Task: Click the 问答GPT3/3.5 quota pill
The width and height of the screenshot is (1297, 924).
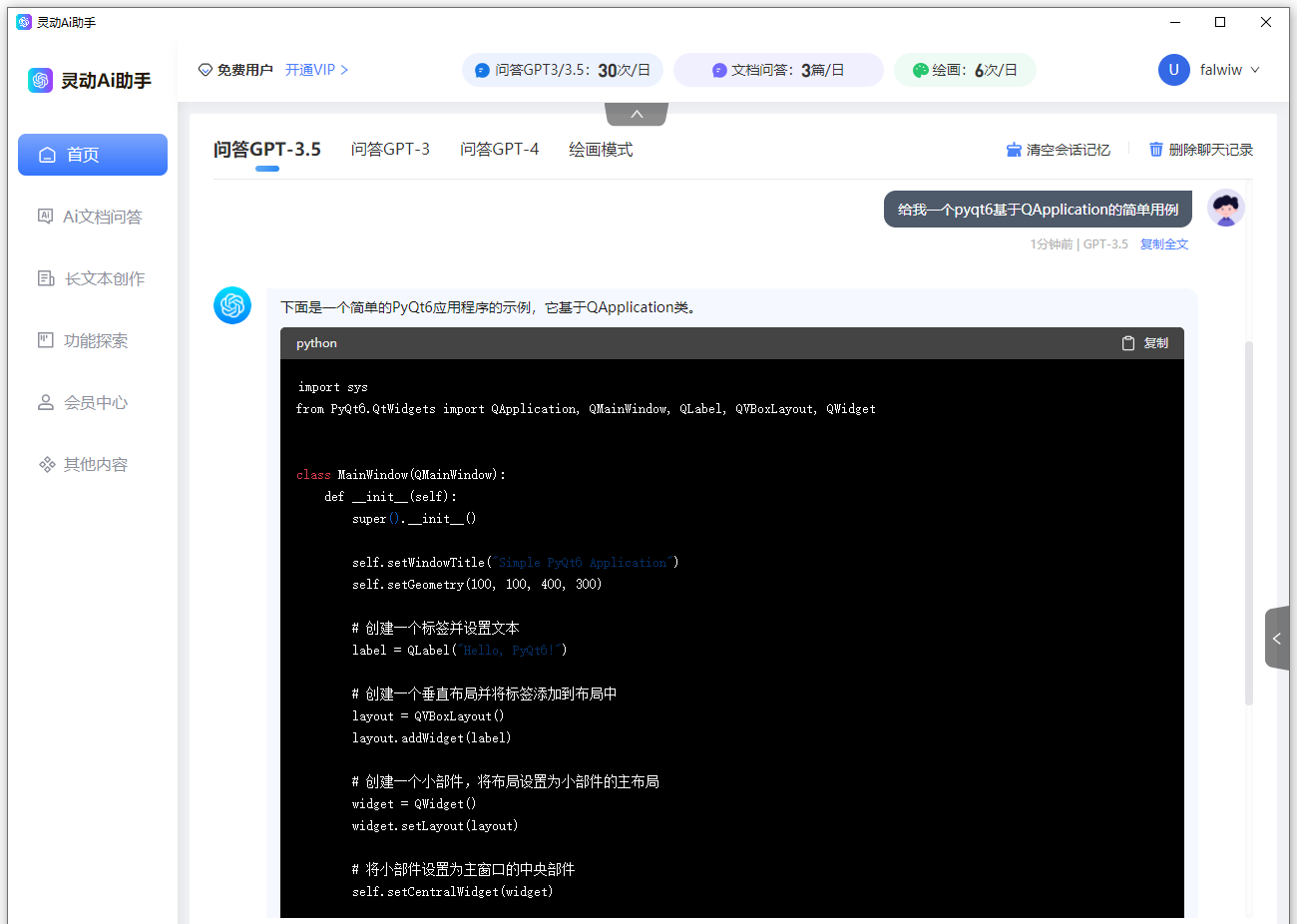Action: click(563, 70)
